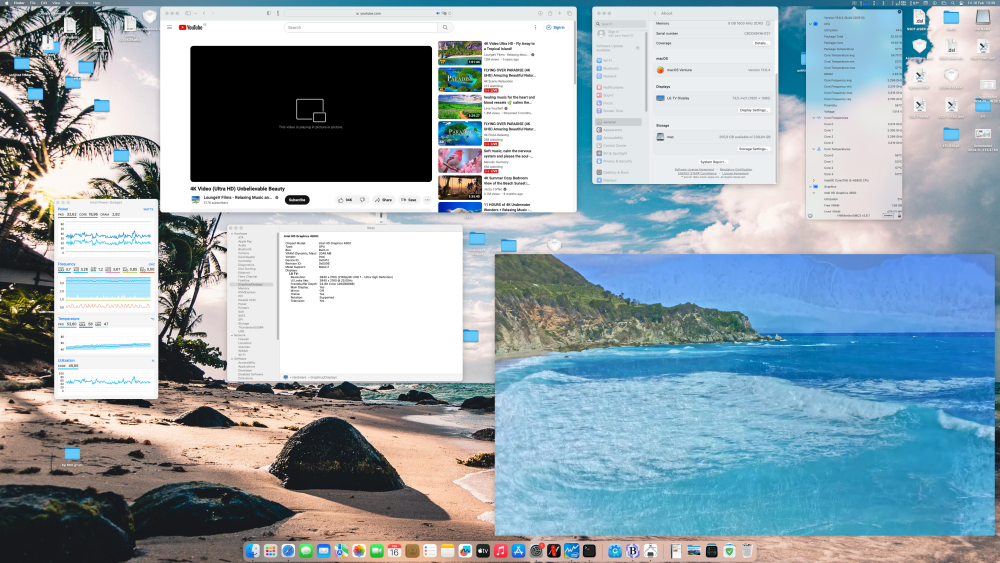Screen dimensions: 1000x563
Task: Collapse the Network tree in System Information
Action: tap(232, 335)
